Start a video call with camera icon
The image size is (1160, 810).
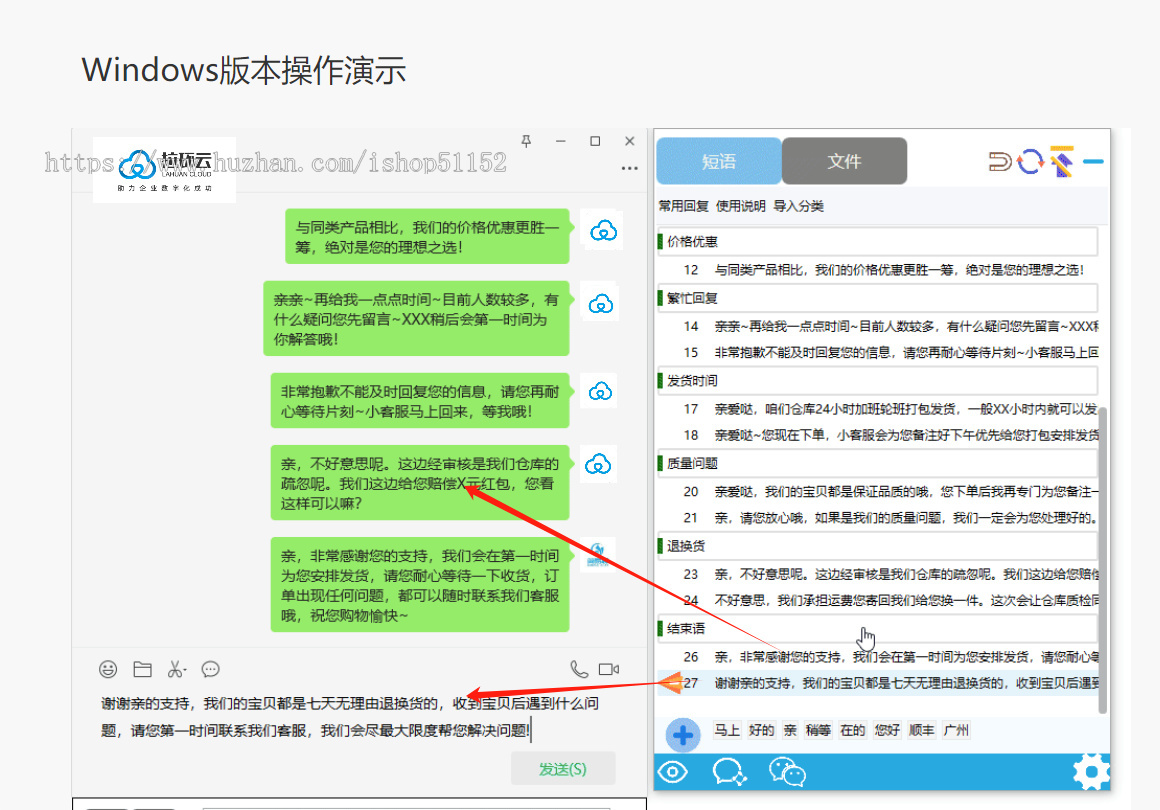tap(609, 669)
